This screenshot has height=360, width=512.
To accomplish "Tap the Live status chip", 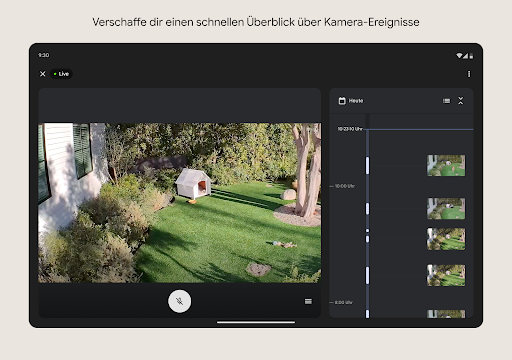I will click(x=62, y=74).
